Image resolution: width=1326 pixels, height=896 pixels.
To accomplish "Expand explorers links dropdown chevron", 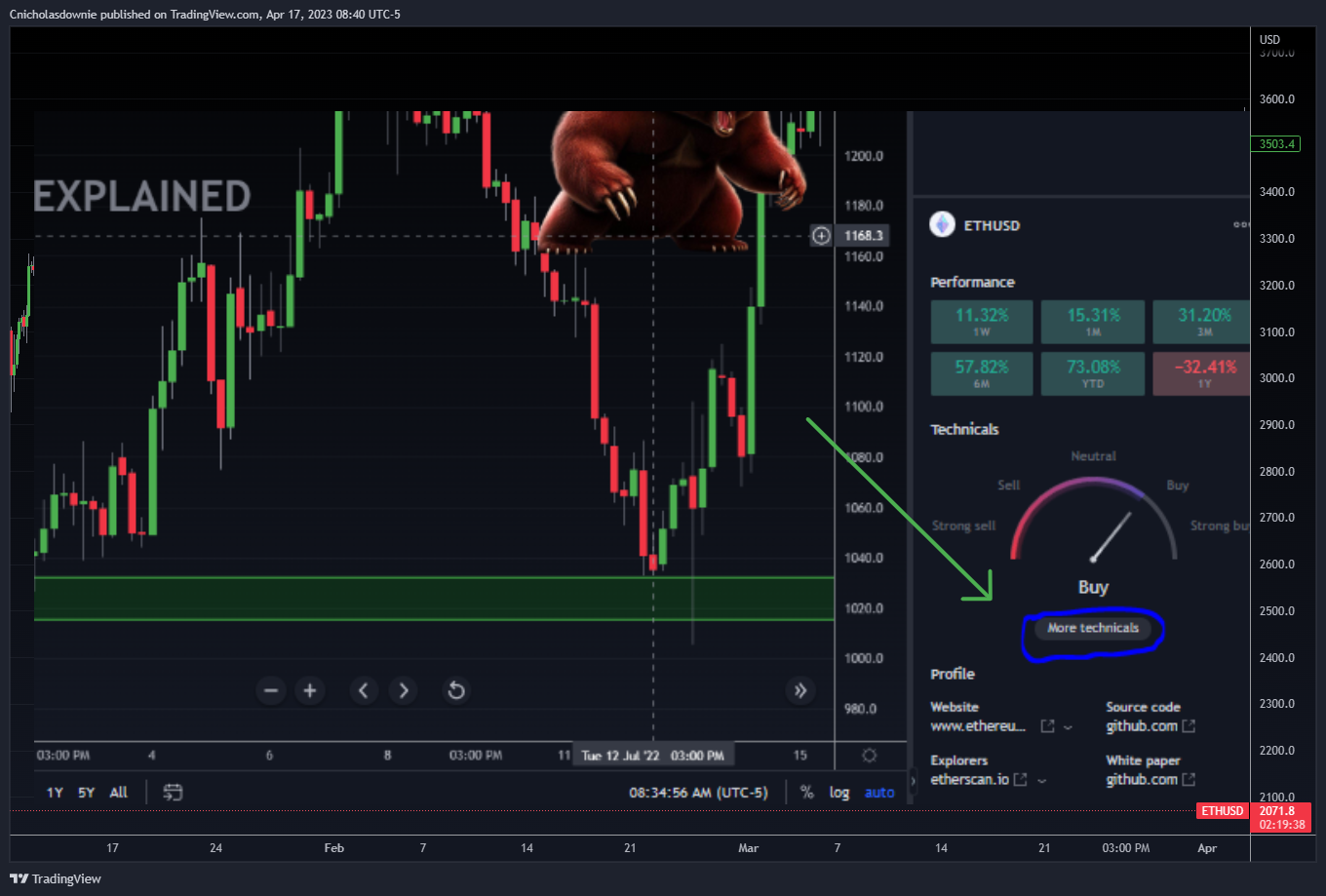I will [1041, 781].
